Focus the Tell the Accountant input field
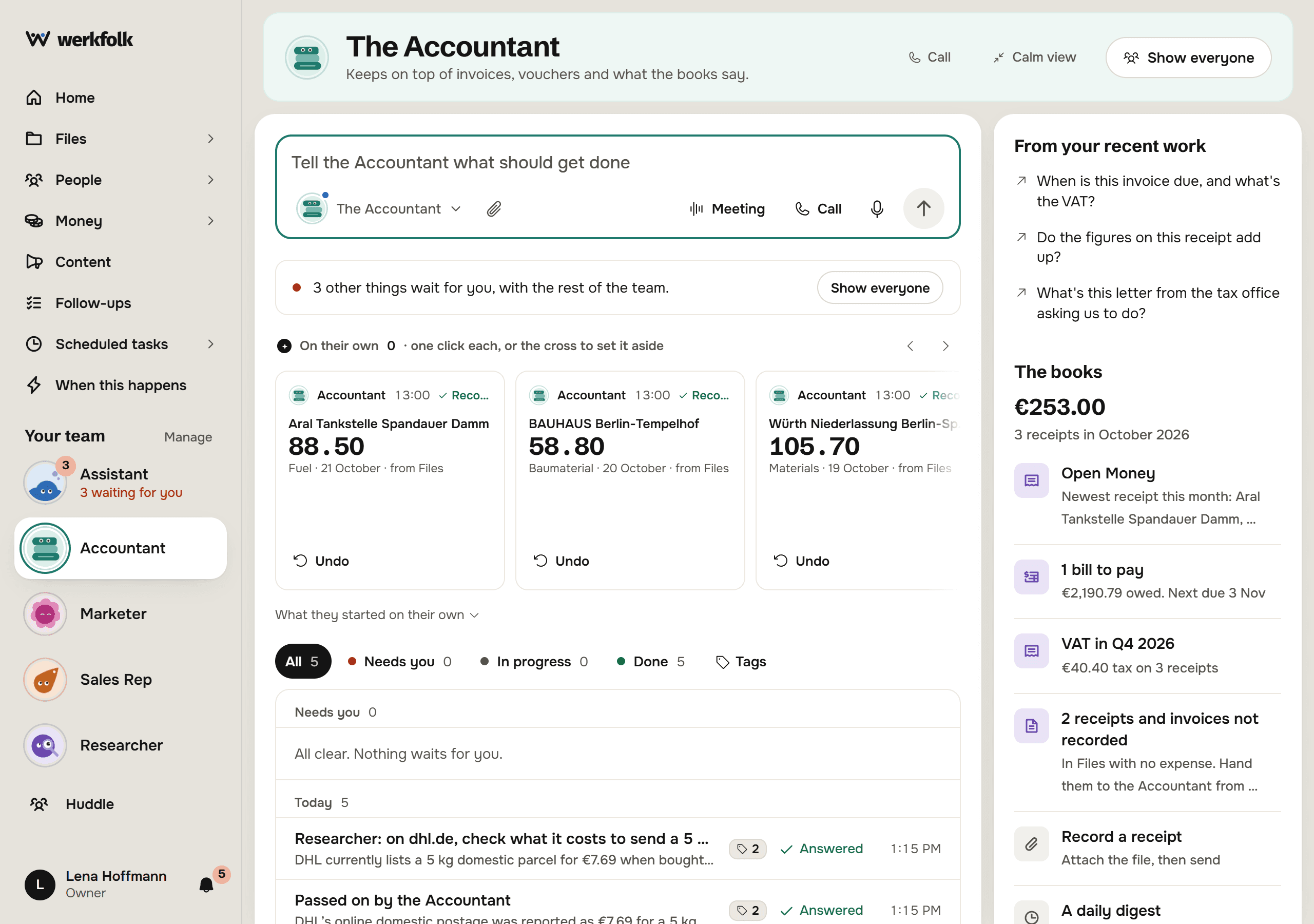This screenshot has height=924, width=1314. (x=617, y=163)
